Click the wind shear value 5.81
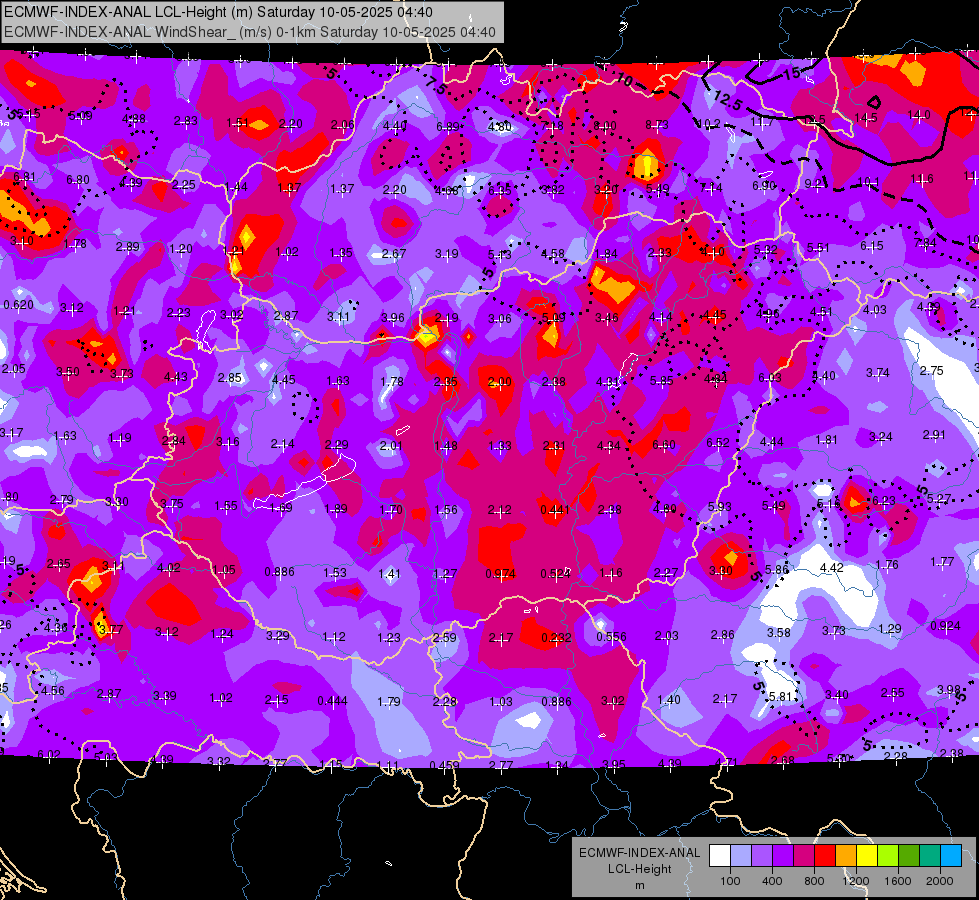 click(780, 696)
